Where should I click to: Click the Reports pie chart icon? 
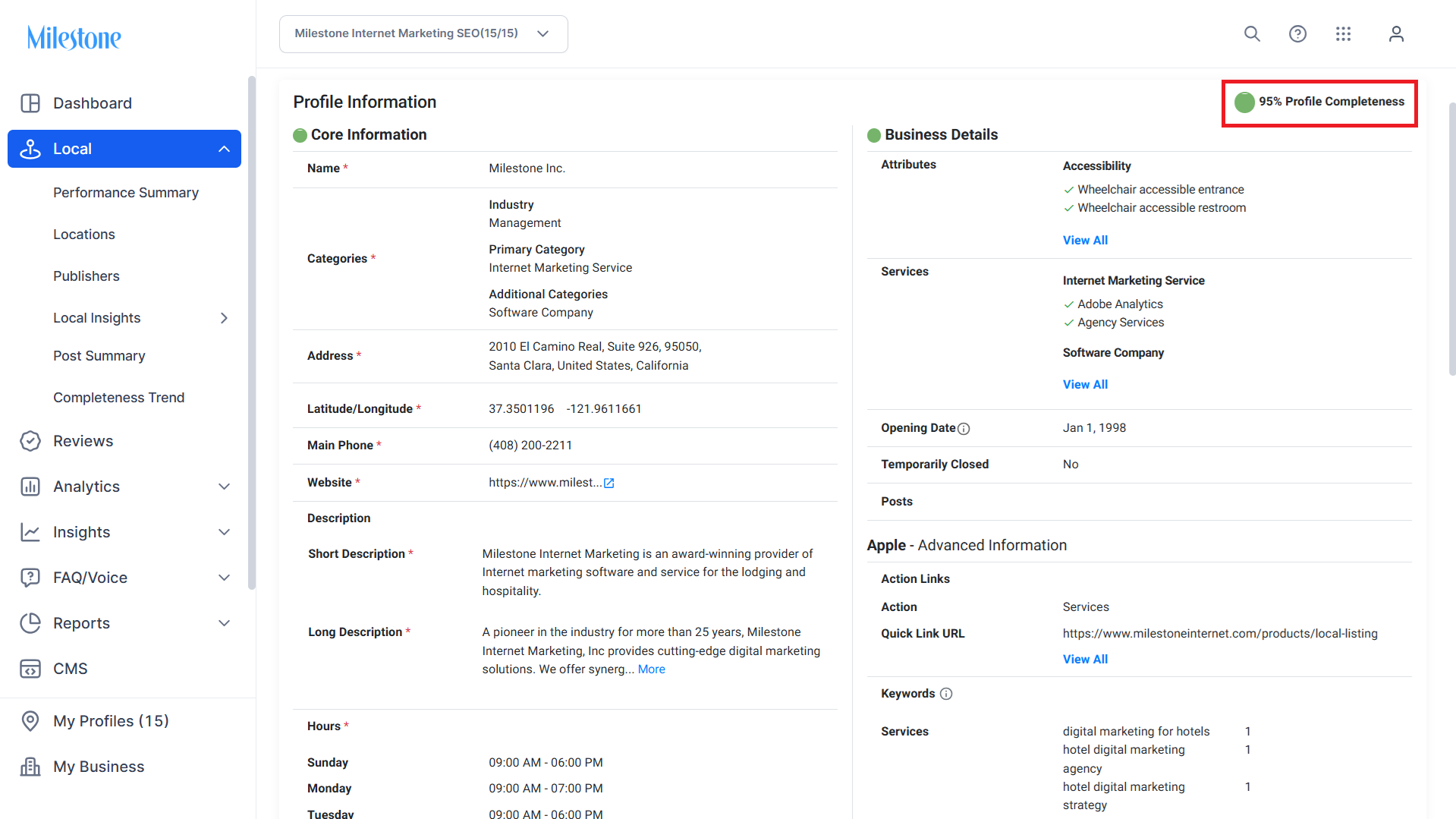point(30,623)
